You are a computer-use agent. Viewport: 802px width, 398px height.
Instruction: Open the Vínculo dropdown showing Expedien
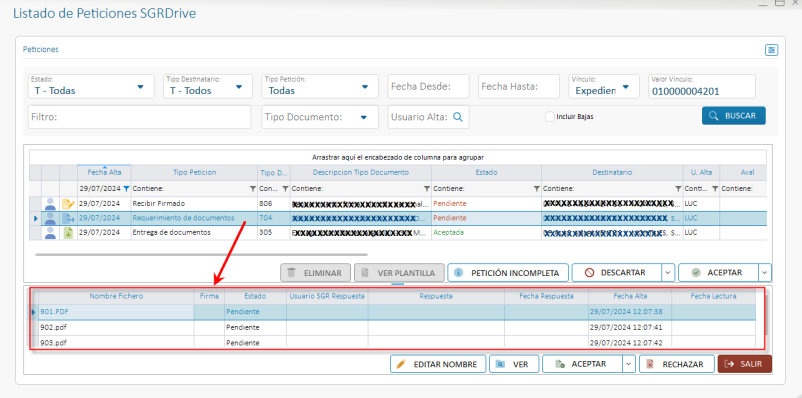(605, 86)
